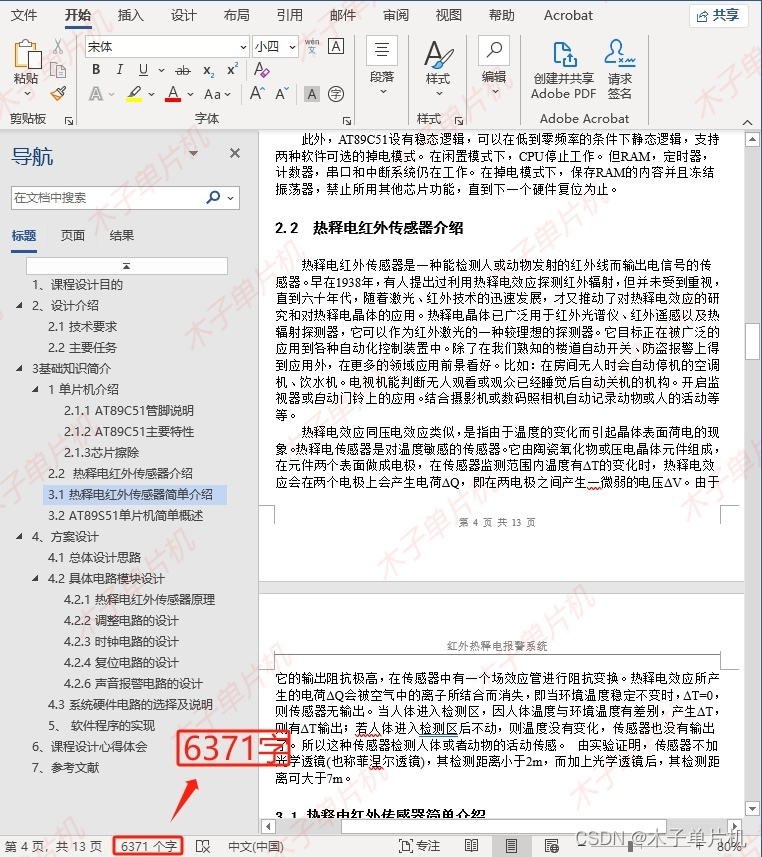Screen dimensions: 762x857
Task: Enable Focus (专注) mode
Action: [420, 846]
